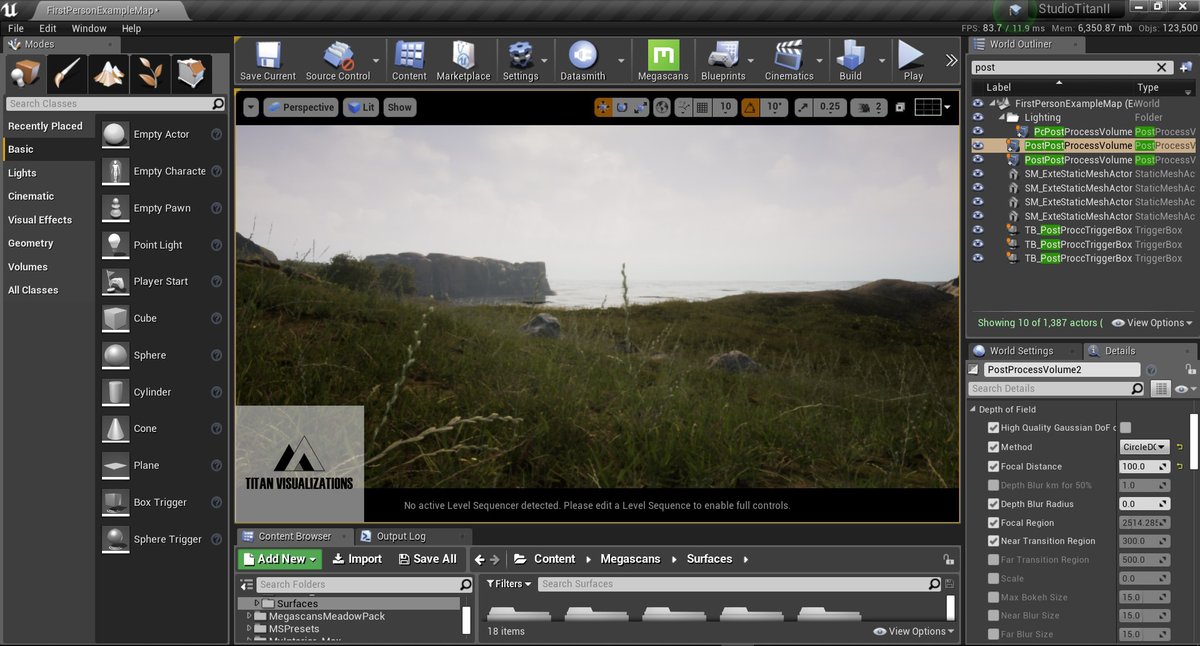The height and width of the screenshot is (646, 1200).
Task: Open the Cinematics toolbar icon
Action: (789, 61)
